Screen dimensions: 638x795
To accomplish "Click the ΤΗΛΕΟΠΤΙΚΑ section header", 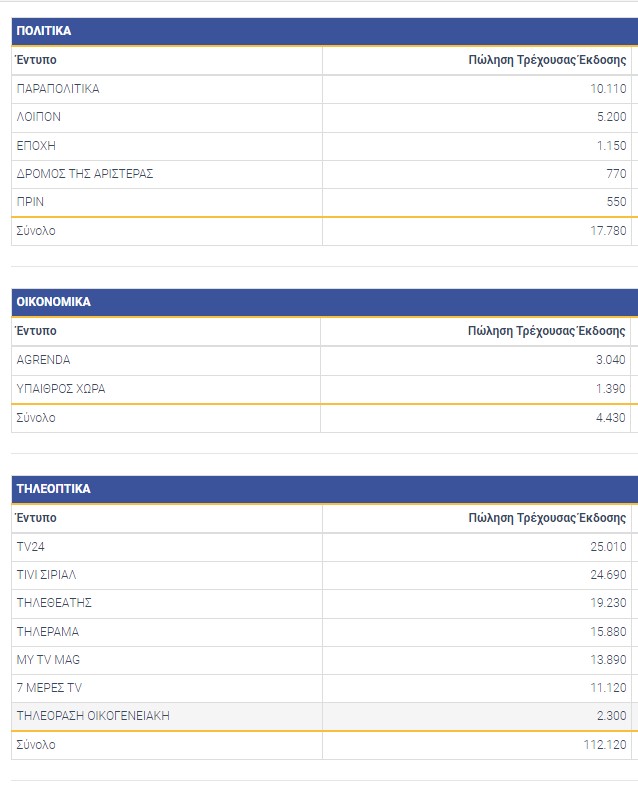I will pos(54,489).
